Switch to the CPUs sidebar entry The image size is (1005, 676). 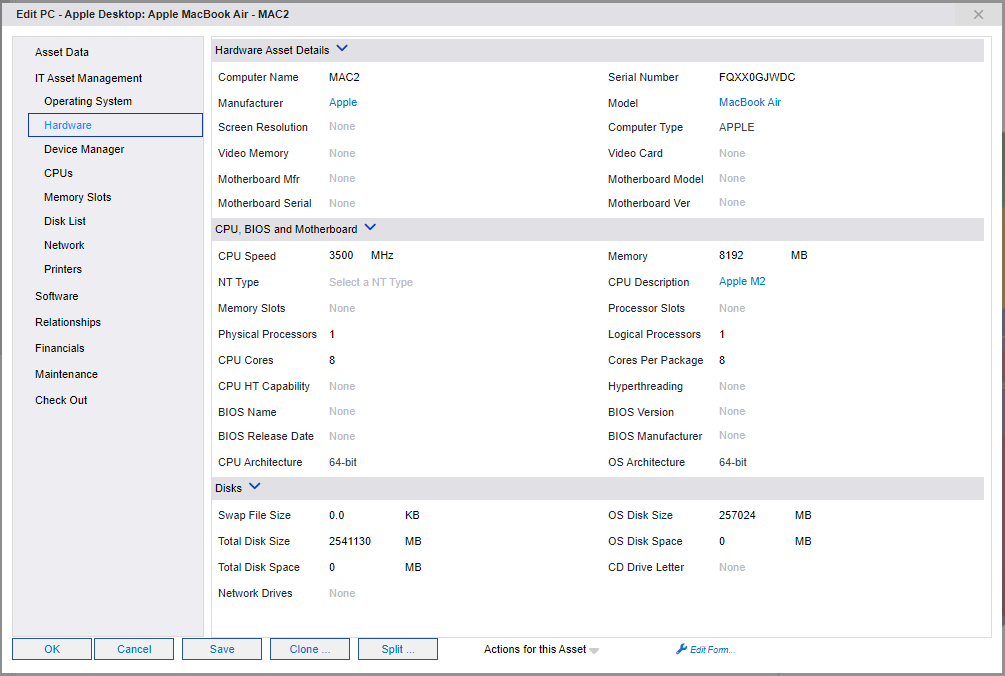(61, 173)
